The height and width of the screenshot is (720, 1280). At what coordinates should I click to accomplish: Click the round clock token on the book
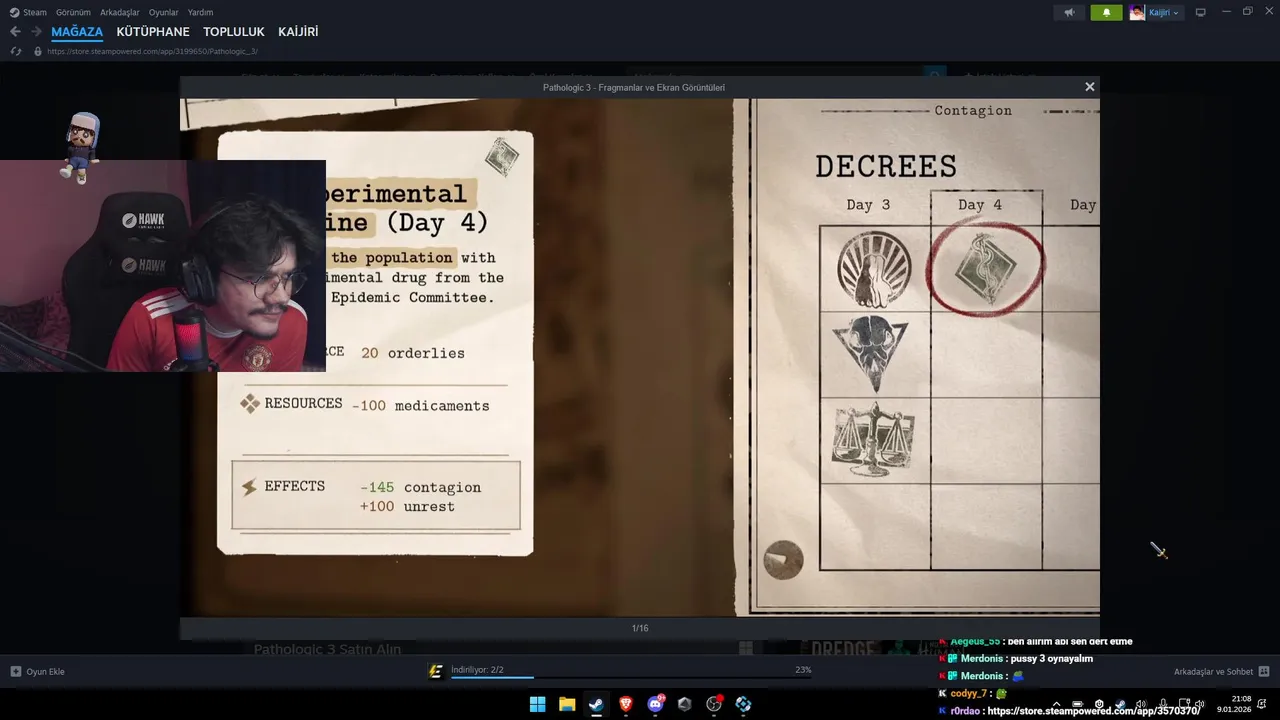(783, 560)
